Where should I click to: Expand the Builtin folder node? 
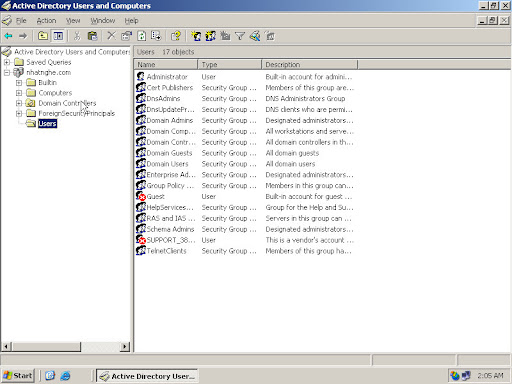(x=19, y=83)
